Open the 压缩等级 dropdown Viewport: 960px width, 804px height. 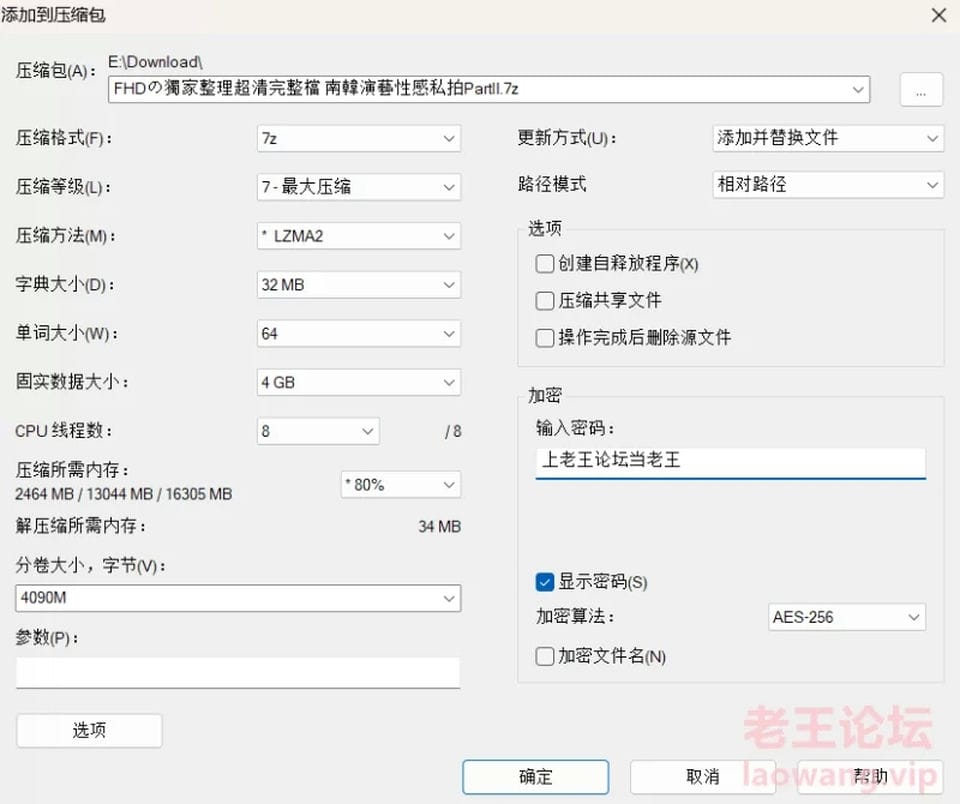359,187
